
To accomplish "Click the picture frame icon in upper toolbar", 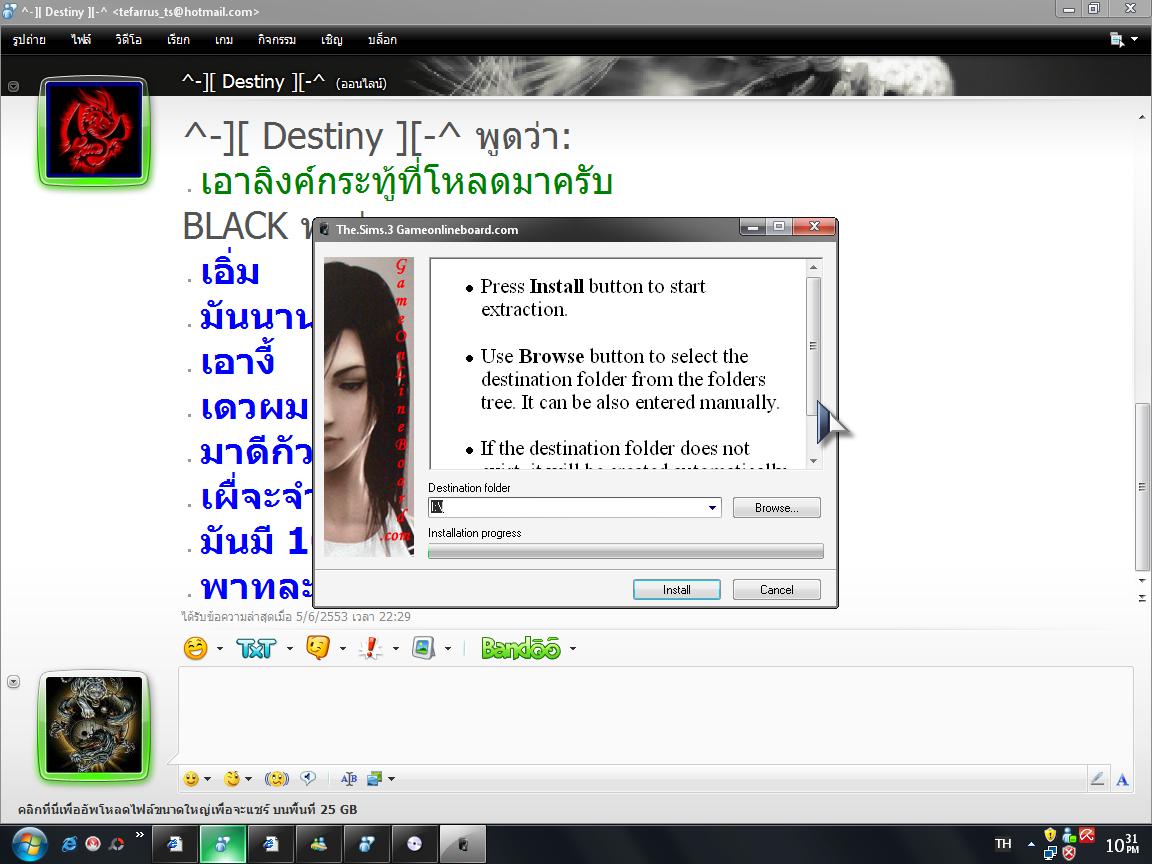I will pos(423,648).
